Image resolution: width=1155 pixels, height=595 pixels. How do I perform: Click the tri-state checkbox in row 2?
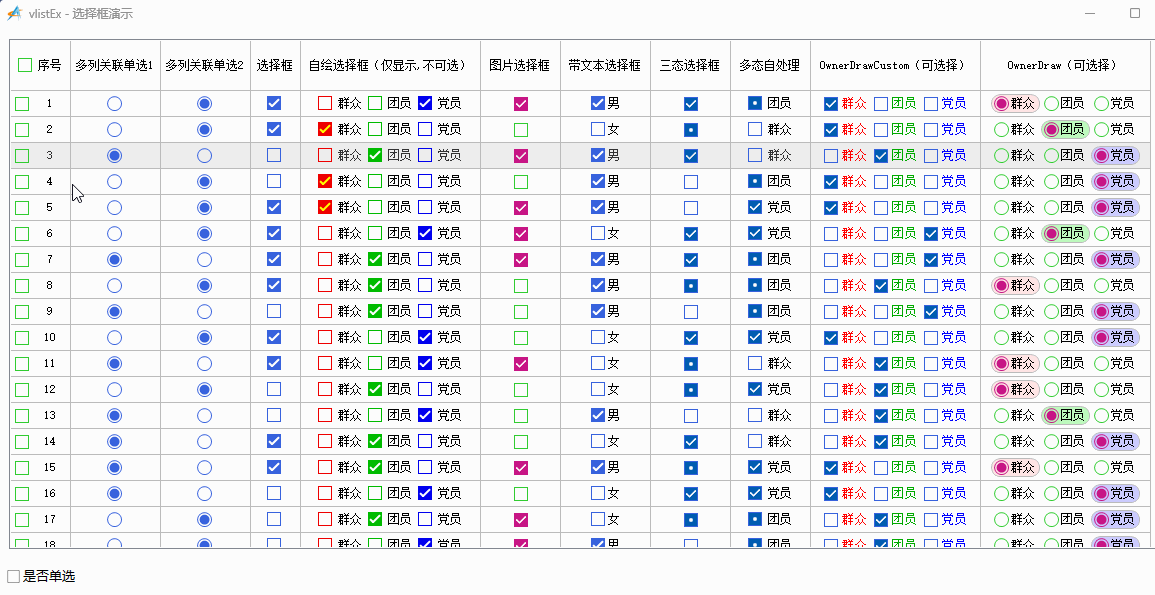pos(690,129)
